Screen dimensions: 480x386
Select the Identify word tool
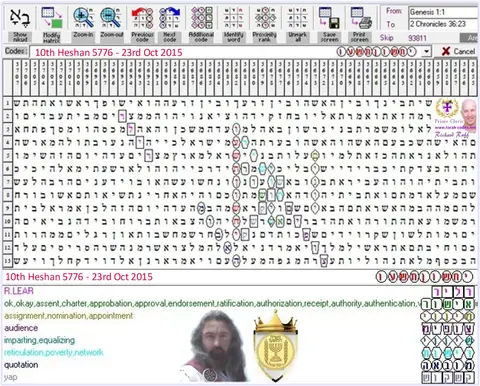point(233,24)
